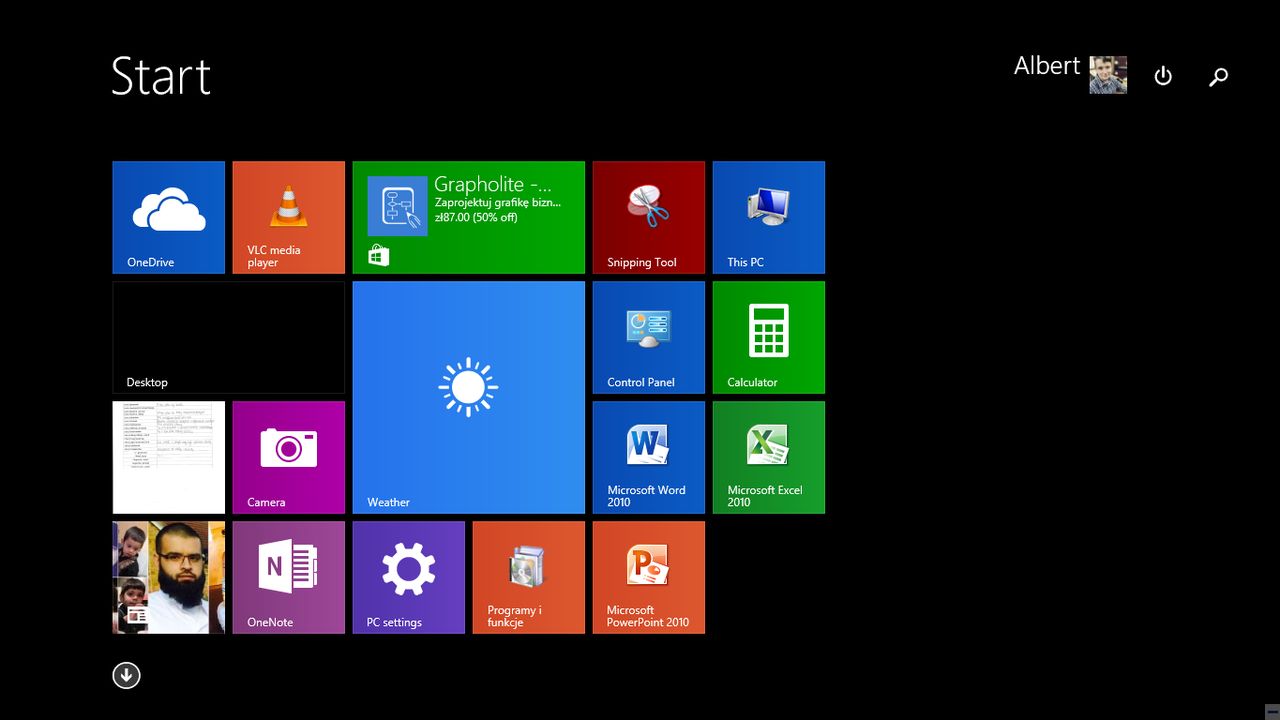
Task: Click the minus zoom button in corner
Action: click(1271, 711)
